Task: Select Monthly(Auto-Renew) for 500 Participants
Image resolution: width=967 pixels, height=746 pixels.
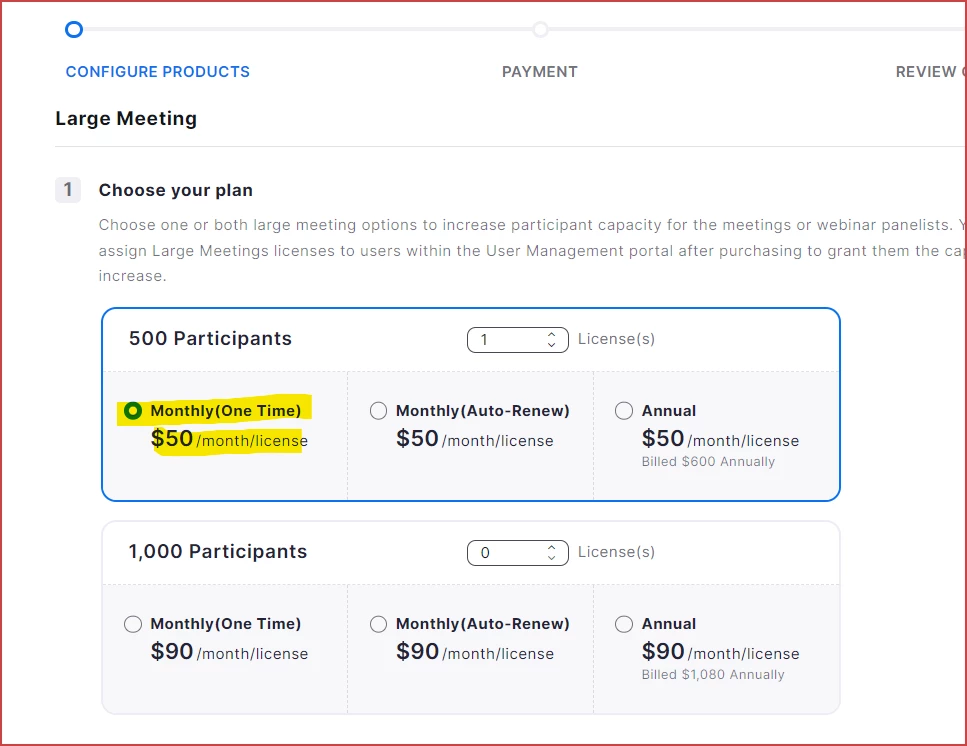Action: (378, 411)
